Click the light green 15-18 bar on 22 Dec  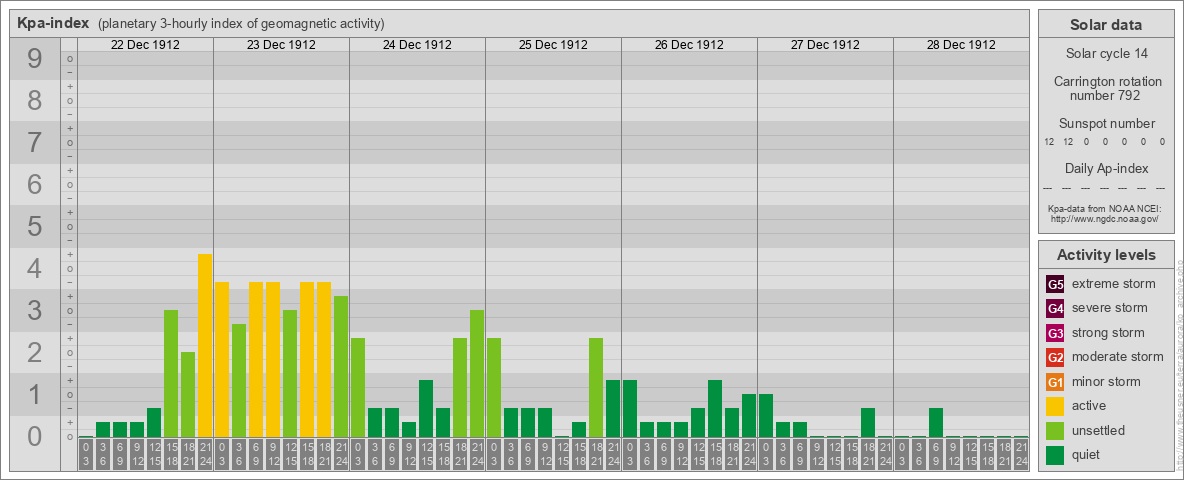click(171, 374)
